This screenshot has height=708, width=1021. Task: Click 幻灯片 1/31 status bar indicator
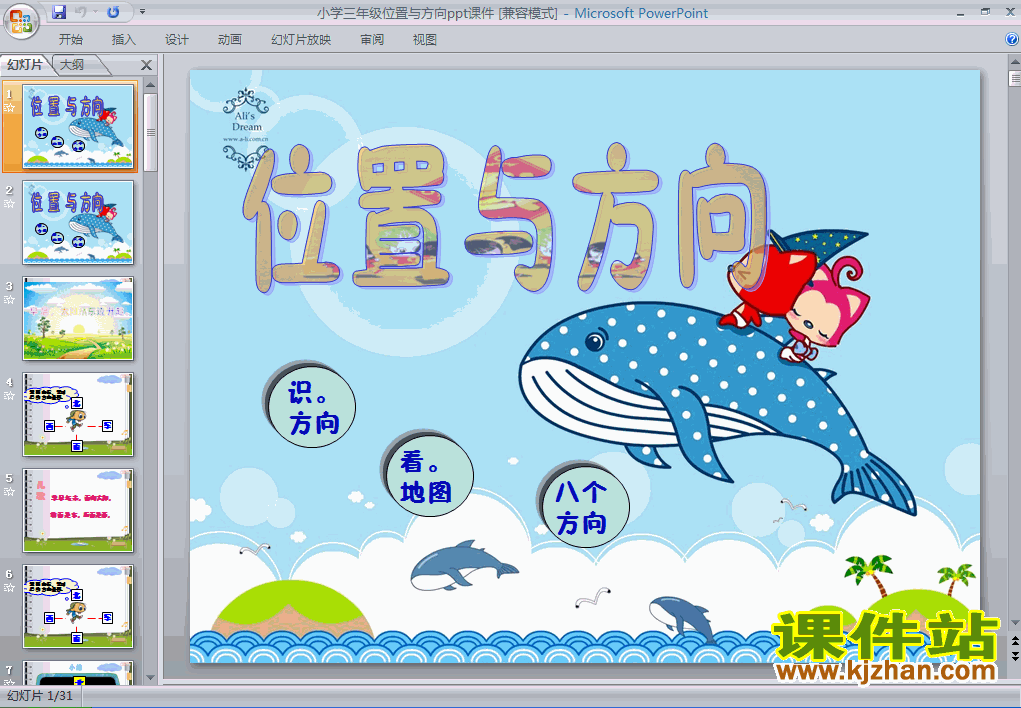click(x=40, y=696)
